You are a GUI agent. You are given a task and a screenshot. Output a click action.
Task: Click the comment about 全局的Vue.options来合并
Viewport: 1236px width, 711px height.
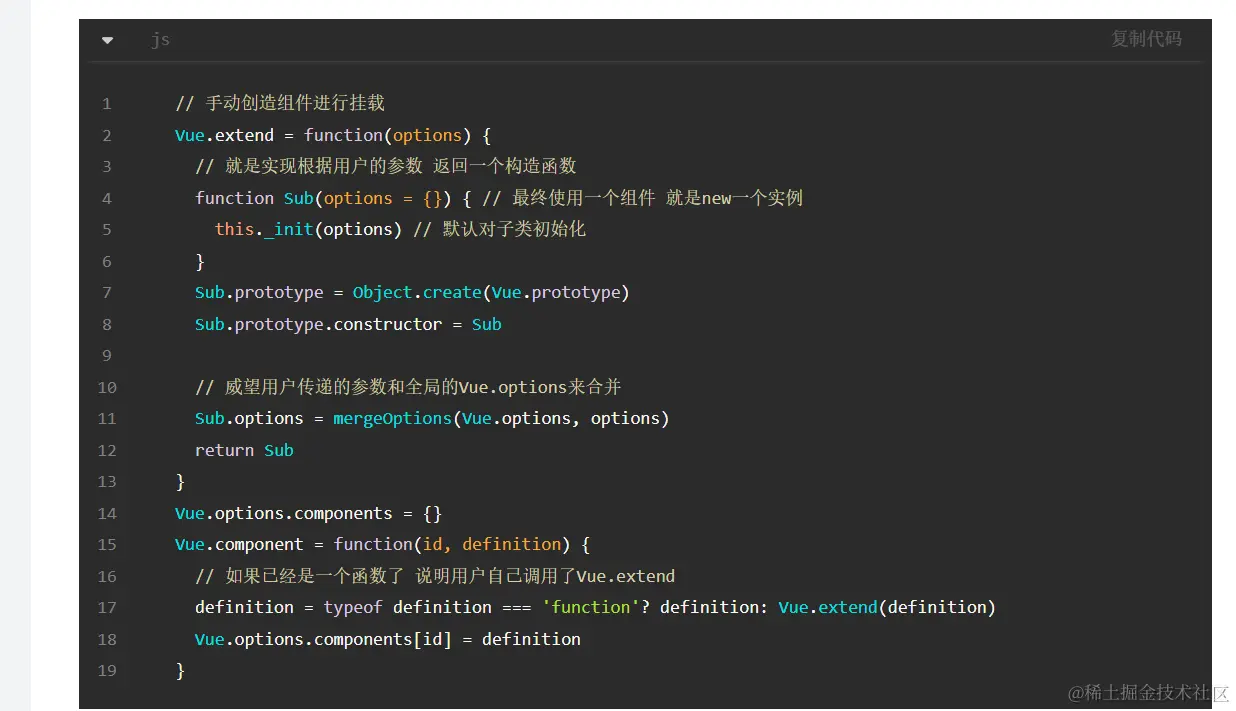(x=408, y=387)
